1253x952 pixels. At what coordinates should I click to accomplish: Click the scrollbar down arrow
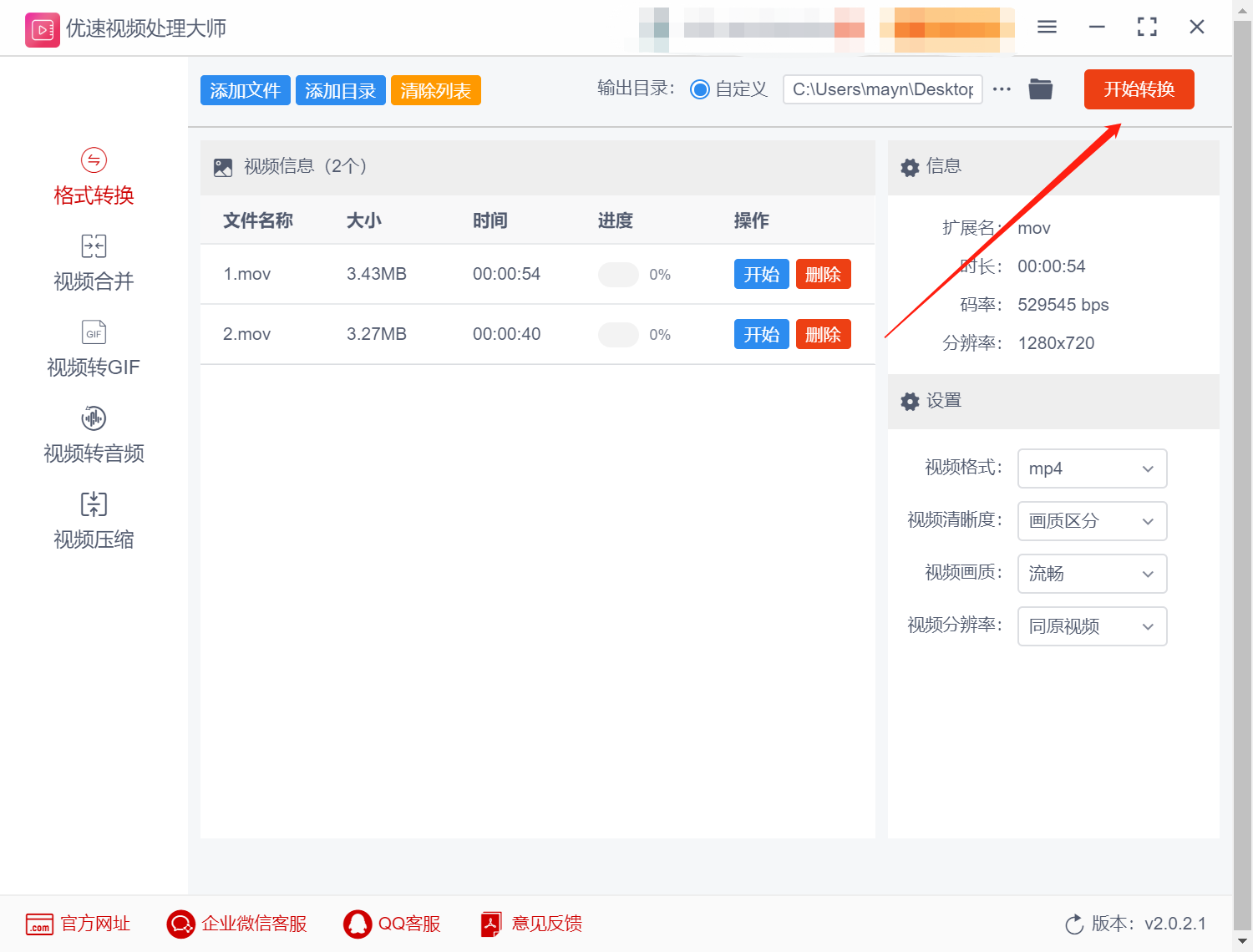(1243, 941)
